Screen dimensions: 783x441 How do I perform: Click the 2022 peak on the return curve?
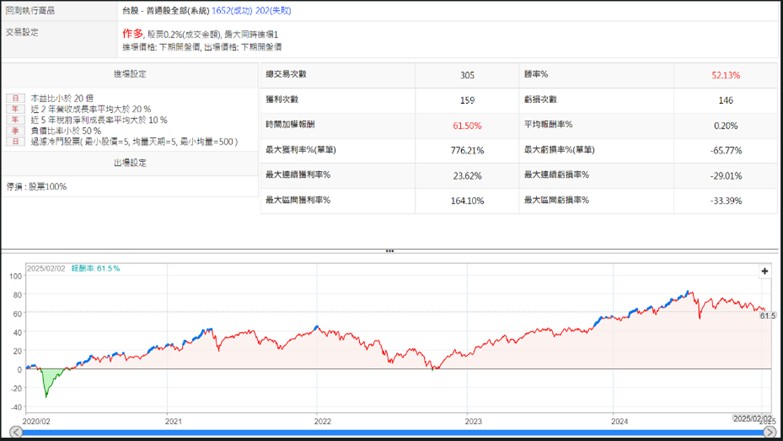pos(316,327)
